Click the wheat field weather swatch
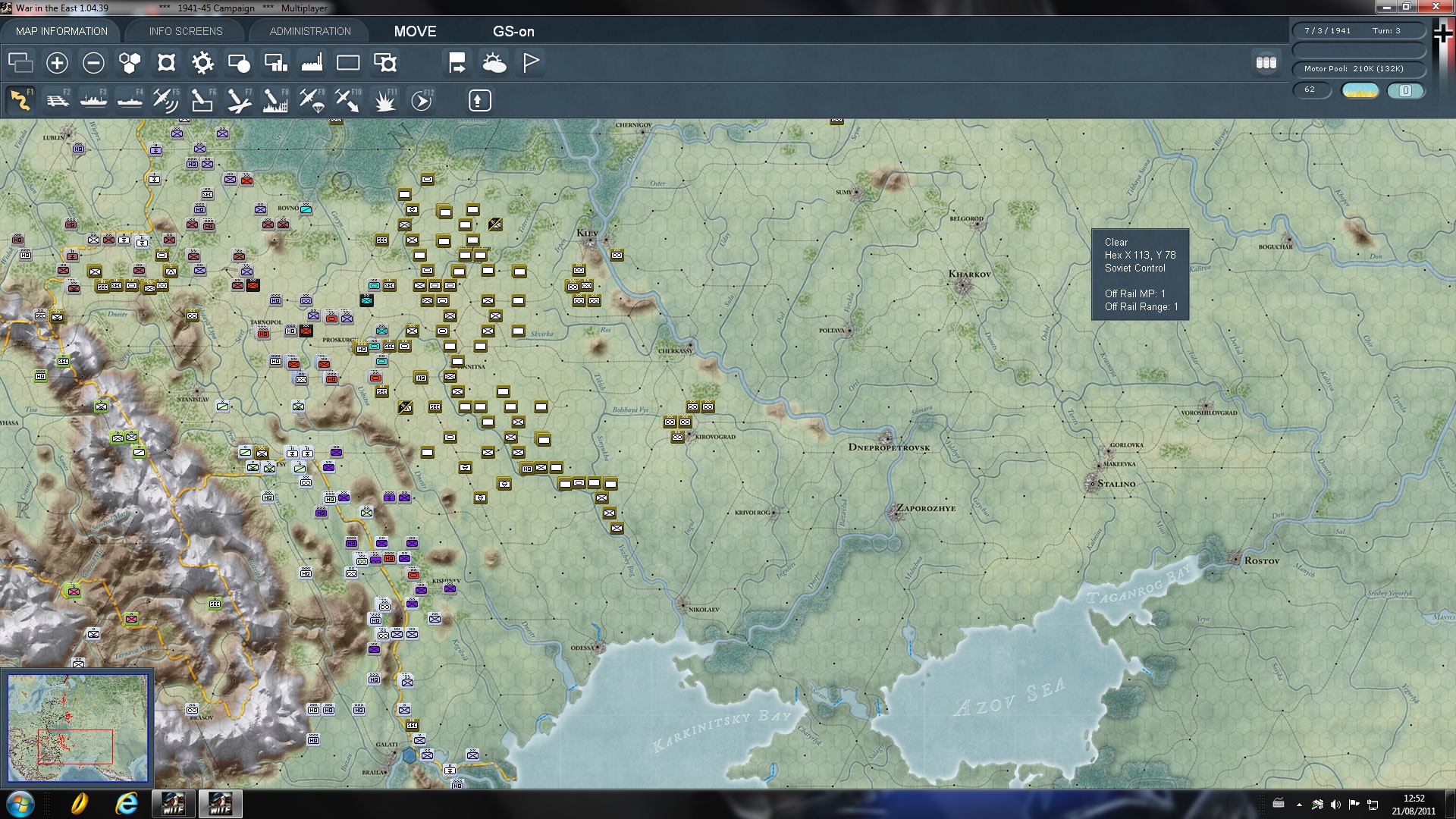1456x819 pixels. 1360,90
